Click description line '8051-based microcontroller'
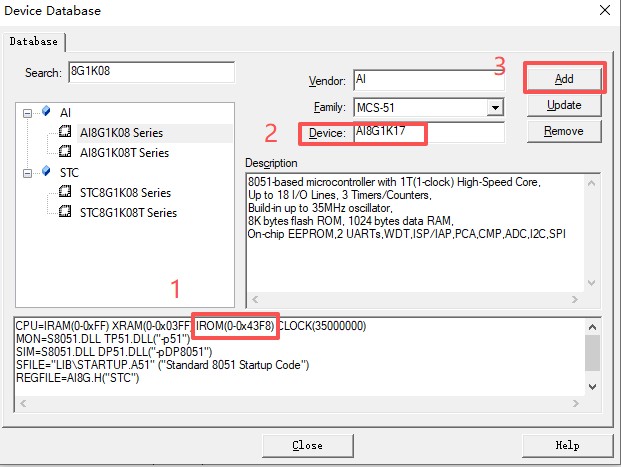 pyautogui.click(x=394, y=182)
